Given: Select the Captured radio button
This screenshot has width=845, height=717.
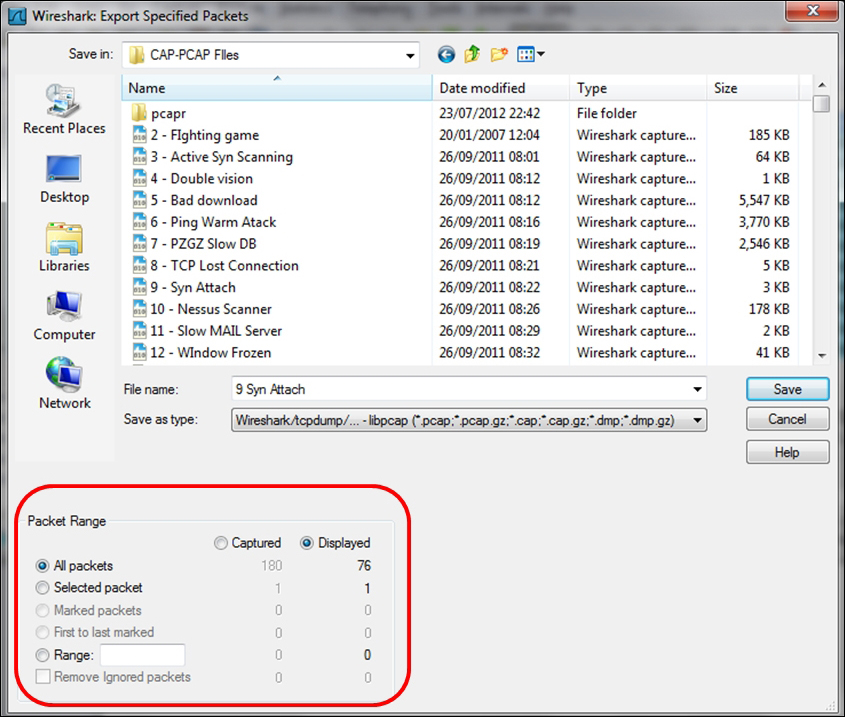Looking at the screenshot, I should tap(221, 543).
